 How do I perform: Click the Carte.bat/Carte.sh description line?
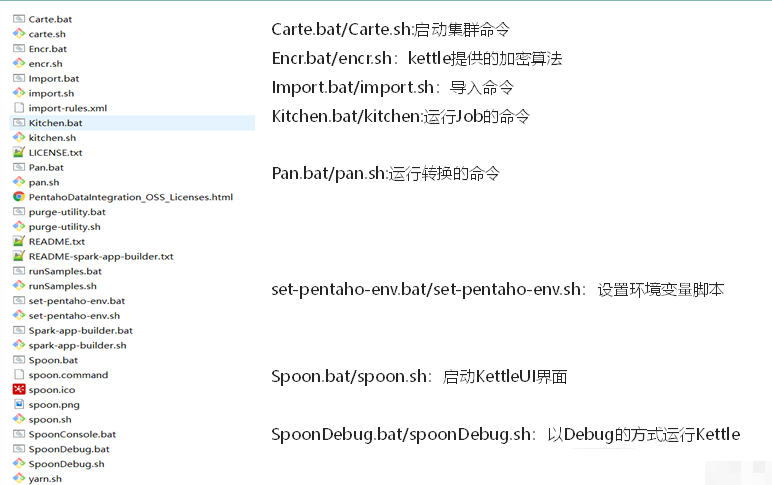(x=390, y=30)
